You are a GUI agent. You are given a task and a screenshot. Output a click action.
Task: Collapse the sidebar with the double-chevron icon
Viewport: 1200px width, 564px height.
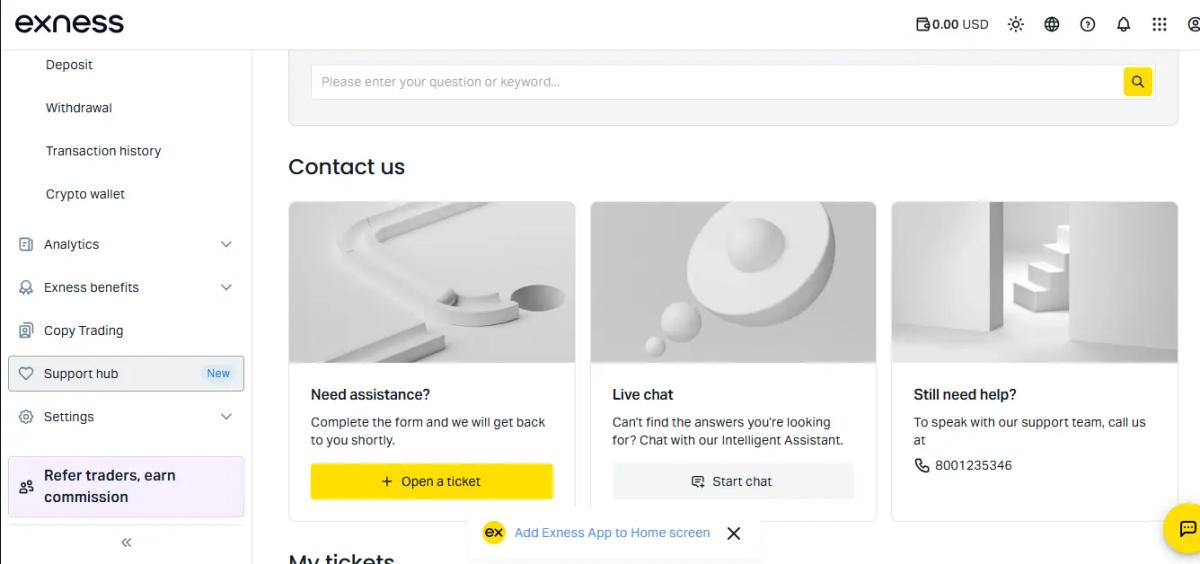point(126,542)
